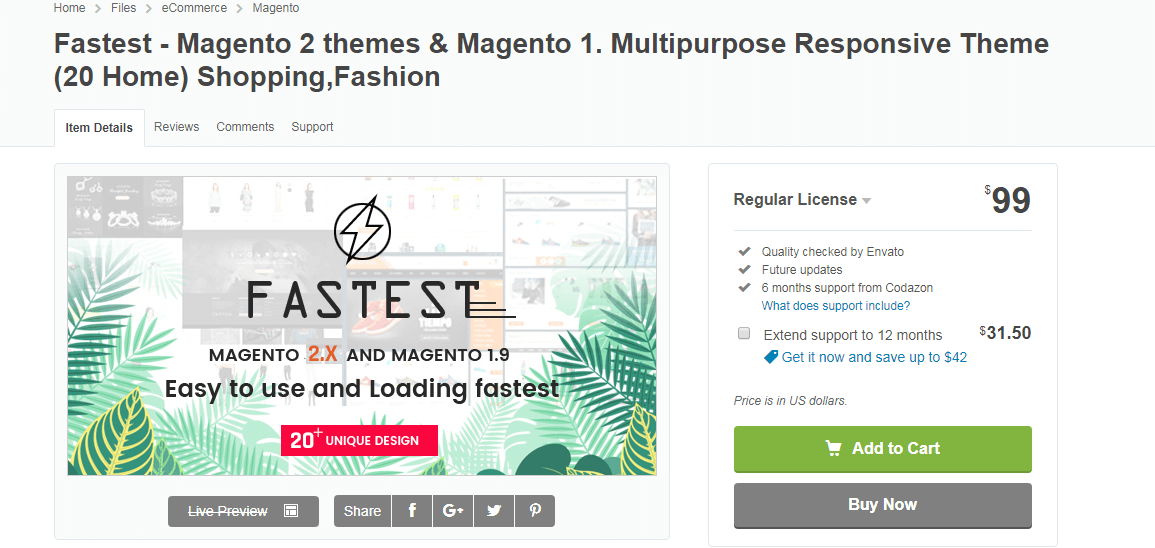Switch to the Reviews tab

pyautogui.click(x=176, y=127)
